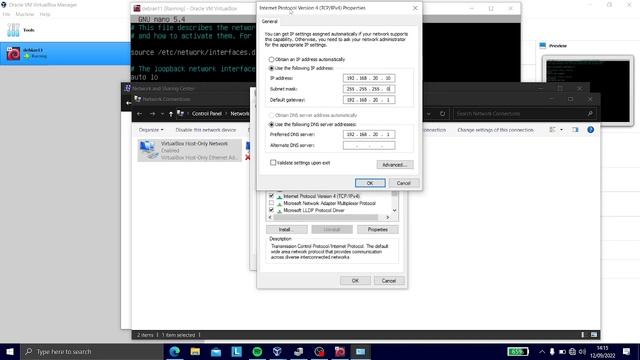Image resolution: width=640 pixels, height=360 pixels.
Task: Open Microsoft Edge from taskbar
Action: (175, 351)
